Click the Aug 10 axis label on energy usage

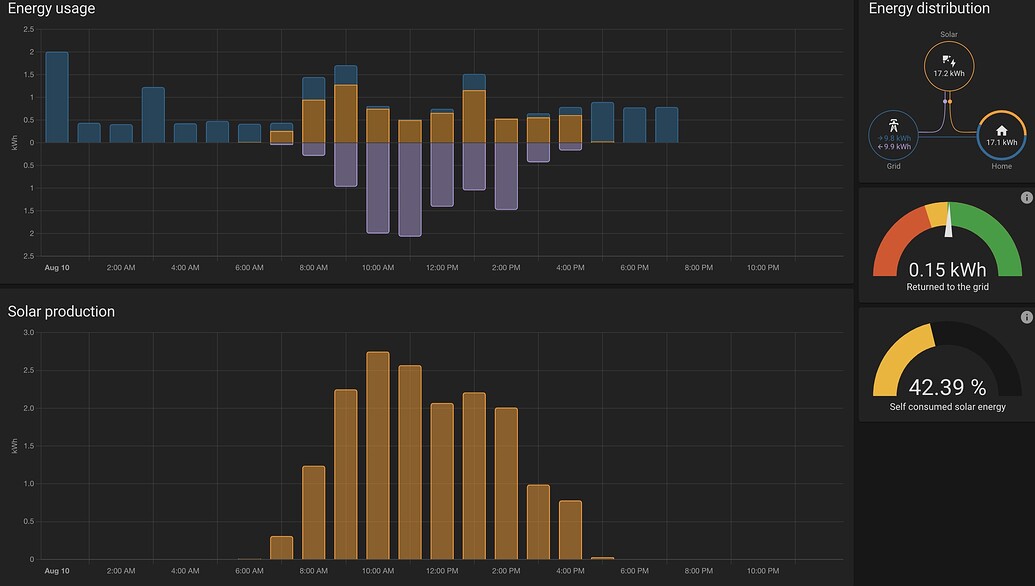coord(57,268)
